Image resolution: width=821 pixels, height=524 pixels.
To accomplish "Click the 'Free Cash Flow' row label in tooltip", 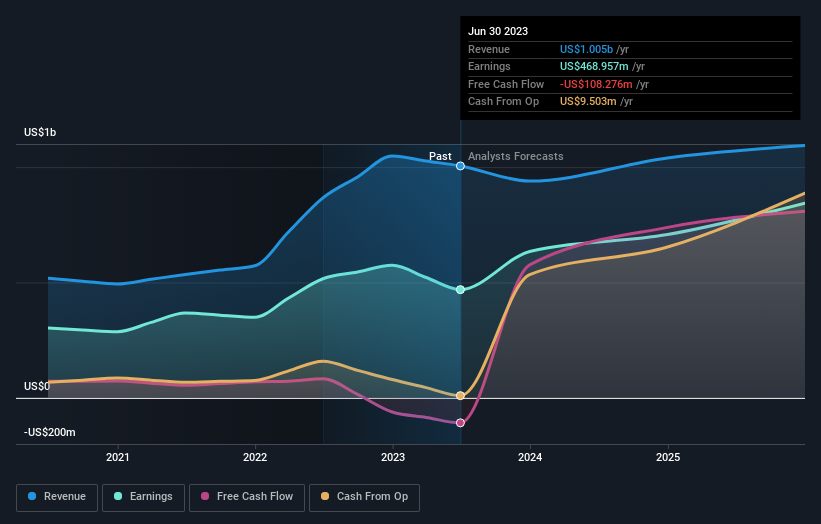I will pyautogui.click(x=506, y=84).
